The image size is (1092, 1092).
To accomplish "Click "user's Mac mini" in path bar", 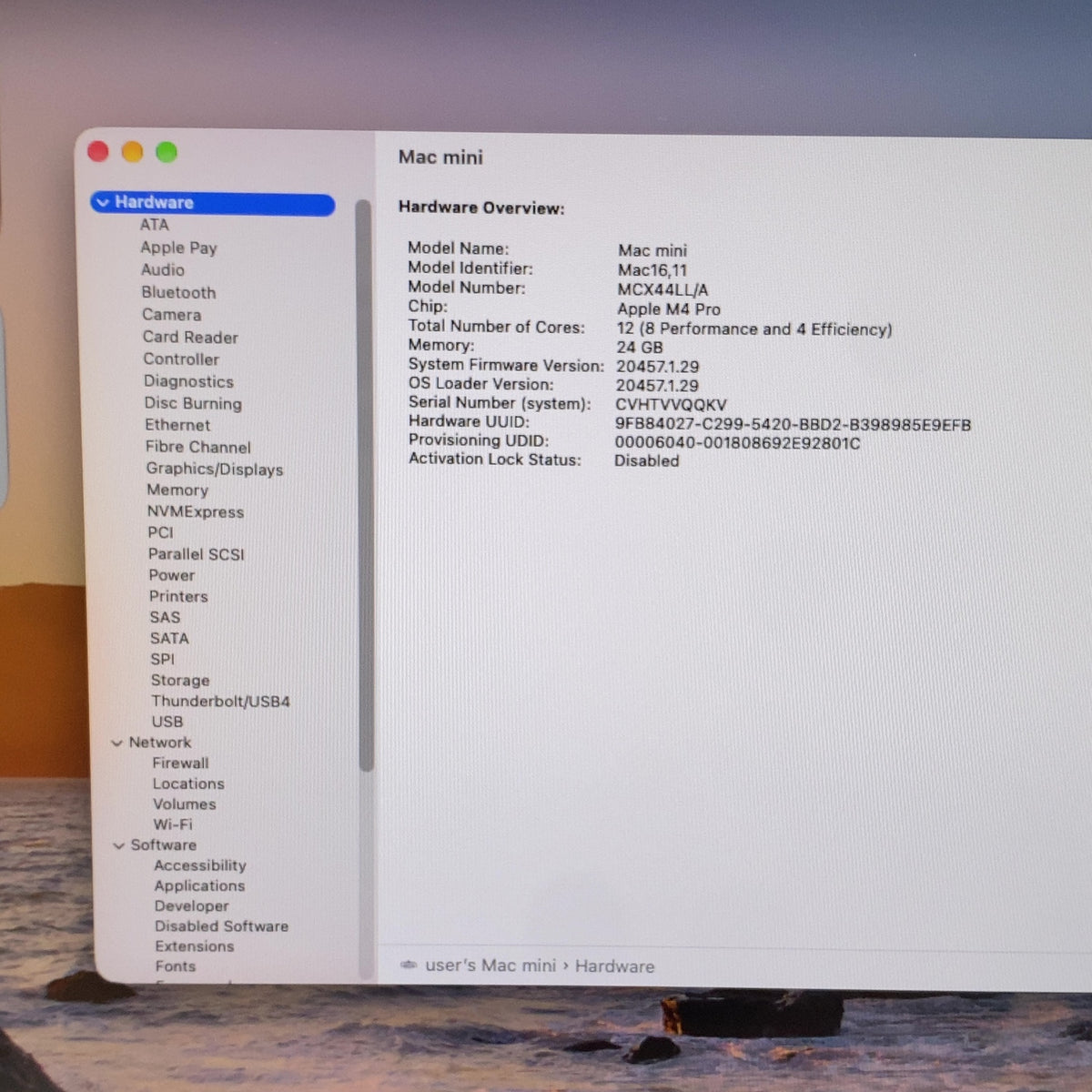I will coord(490,966).
